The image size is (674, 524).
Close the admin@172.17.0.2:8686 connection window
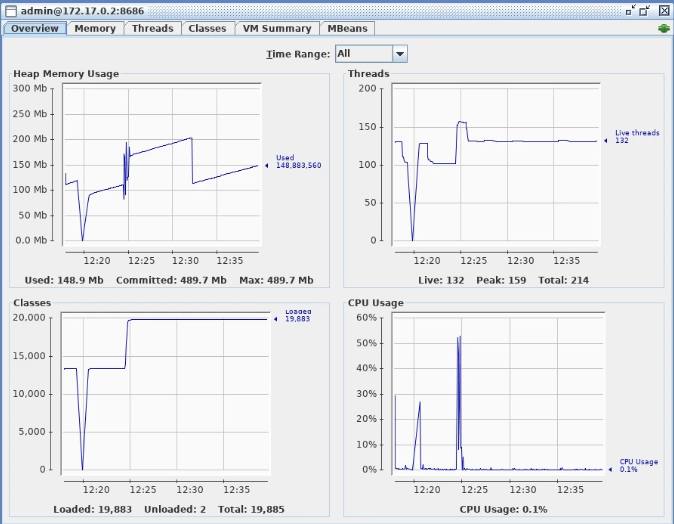662,9
